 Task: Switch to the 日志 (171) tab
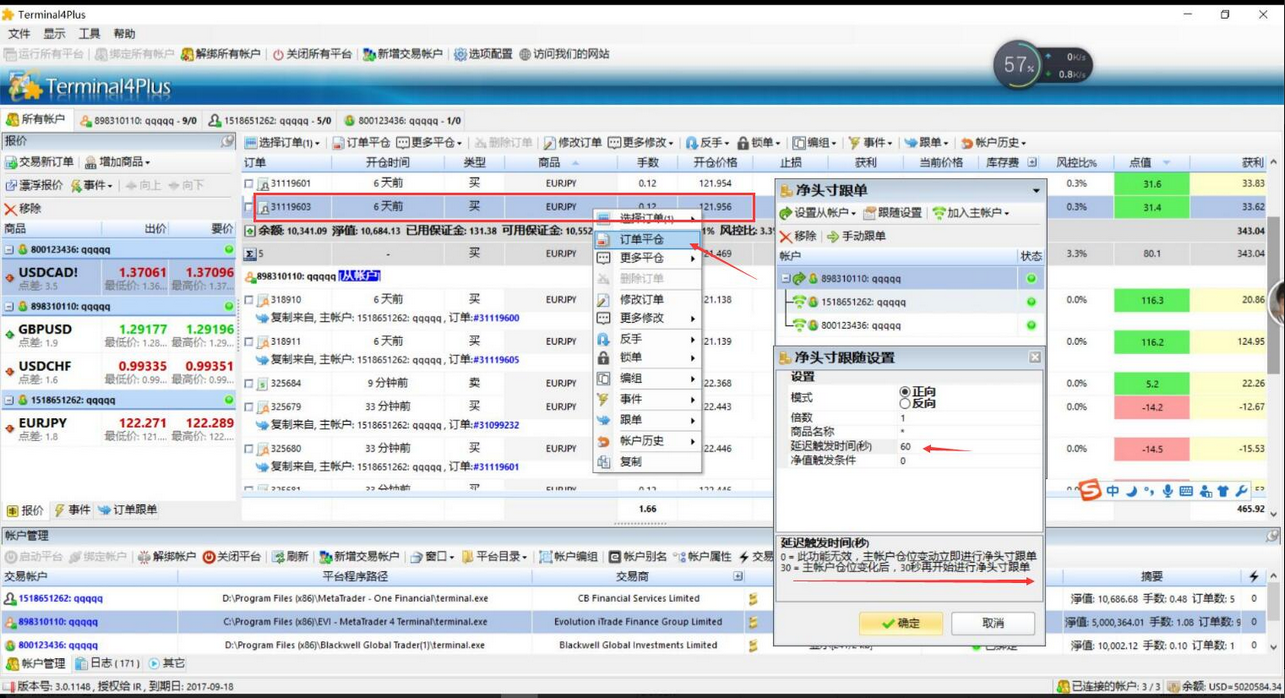point(108,663)
